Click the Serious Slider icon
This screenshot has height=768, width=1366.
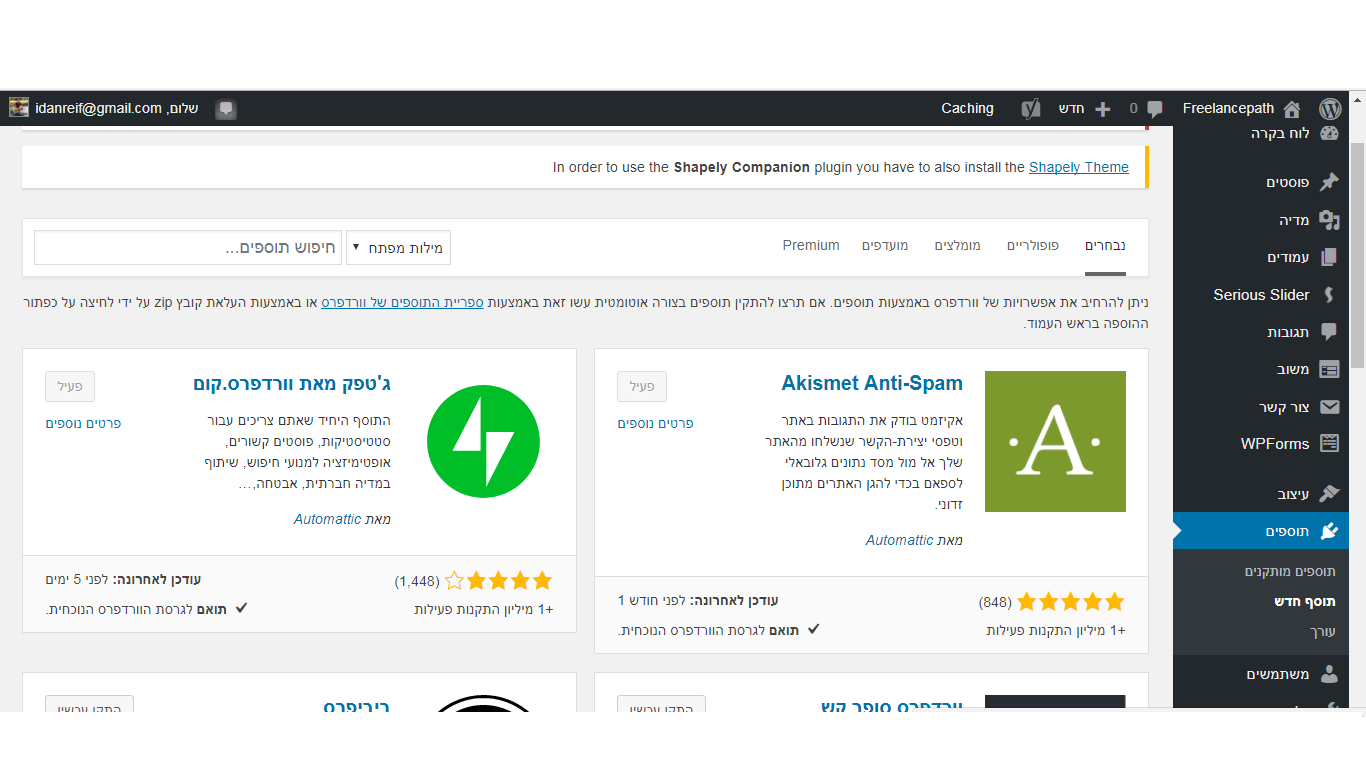click(x=1329, y=295)
